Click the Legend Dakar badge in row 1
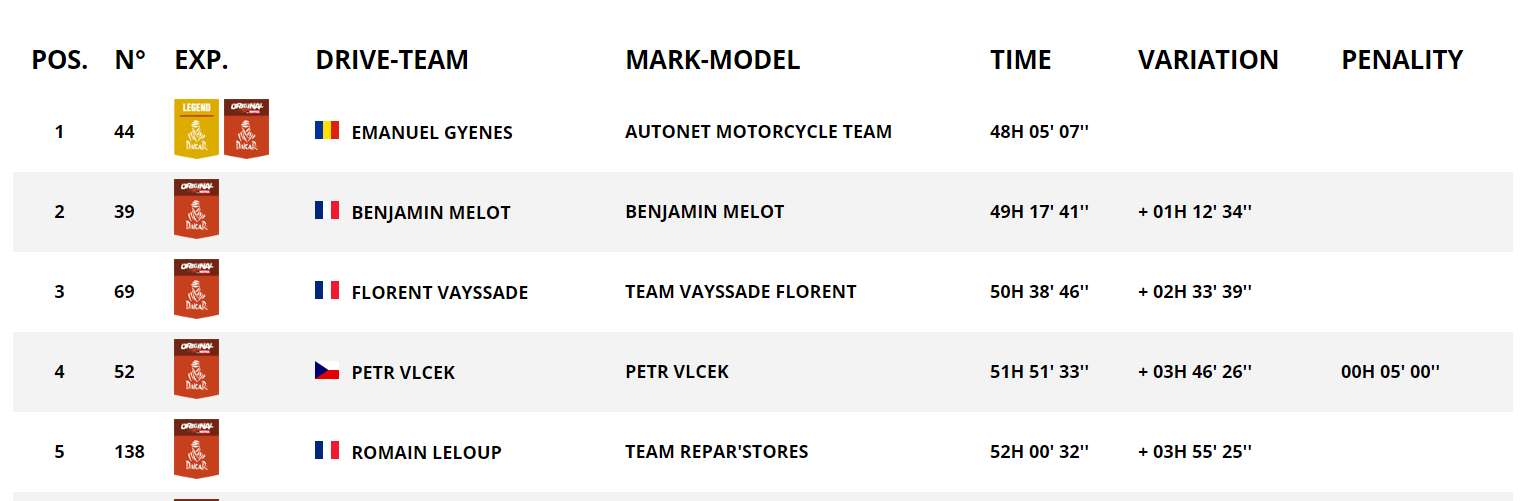The width and height of the screenshot is (1537, 501). click(x=196, y=129)
